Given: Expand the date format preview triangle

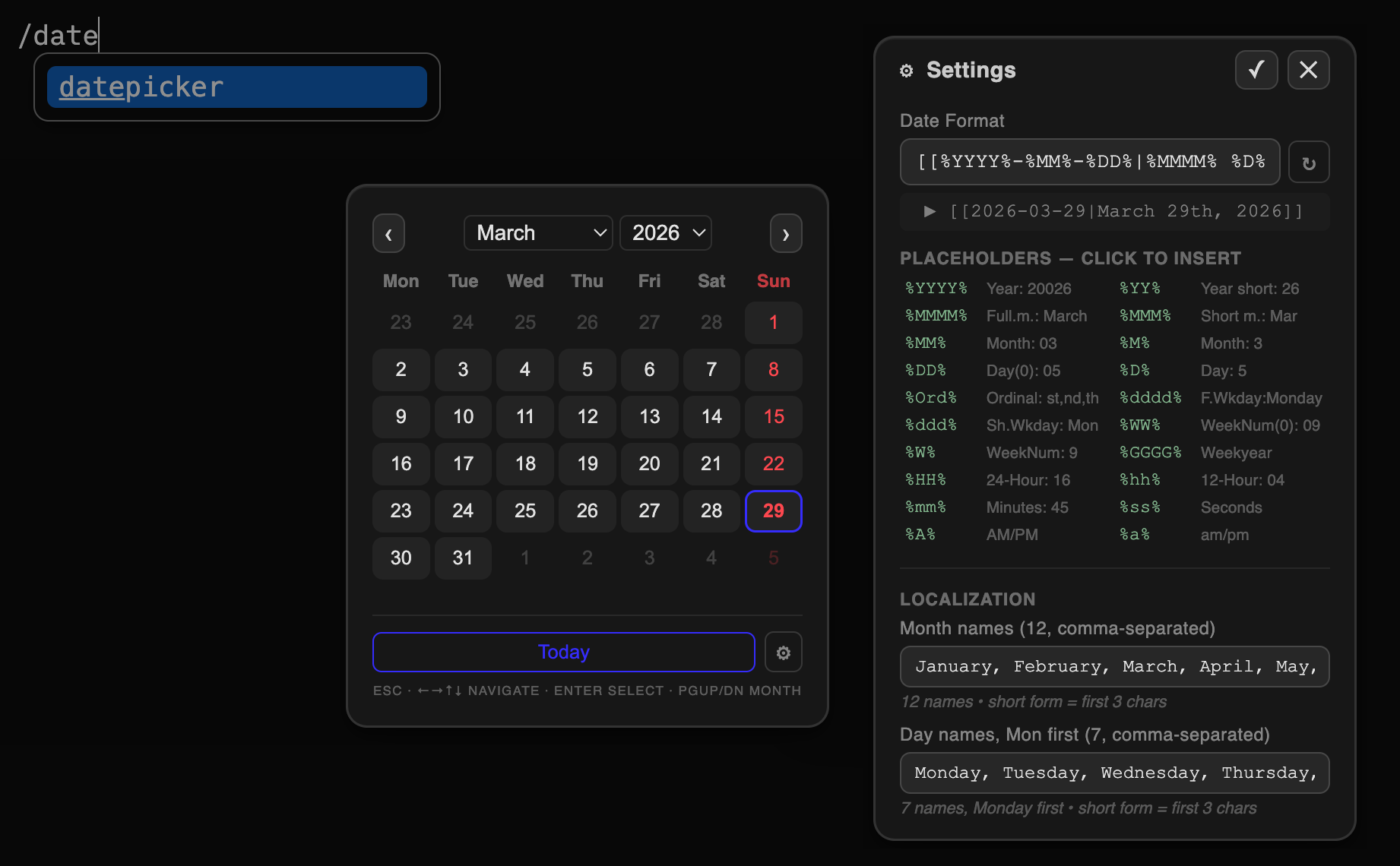Looking at the screenshot, I should [930, 211].
